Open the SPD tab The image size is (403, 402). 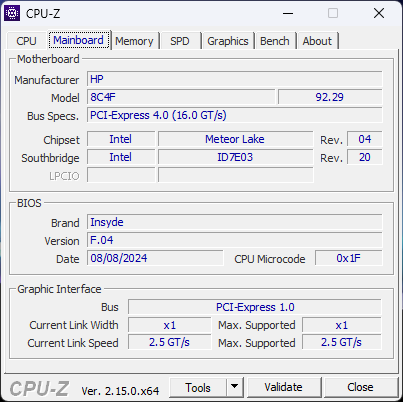pyautogui.click(x=180, y=41)
